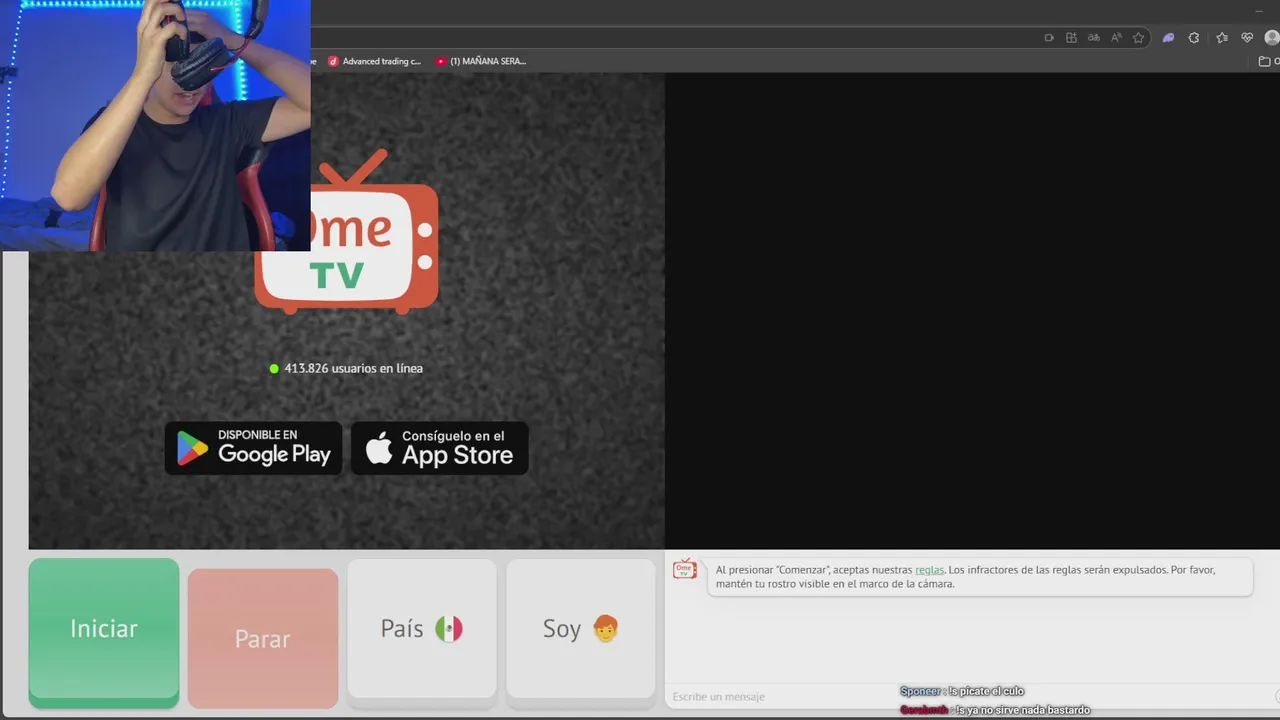Click the translate page icon
The width and height of the screenshot is (1280, 720).
coord(1094,38)
